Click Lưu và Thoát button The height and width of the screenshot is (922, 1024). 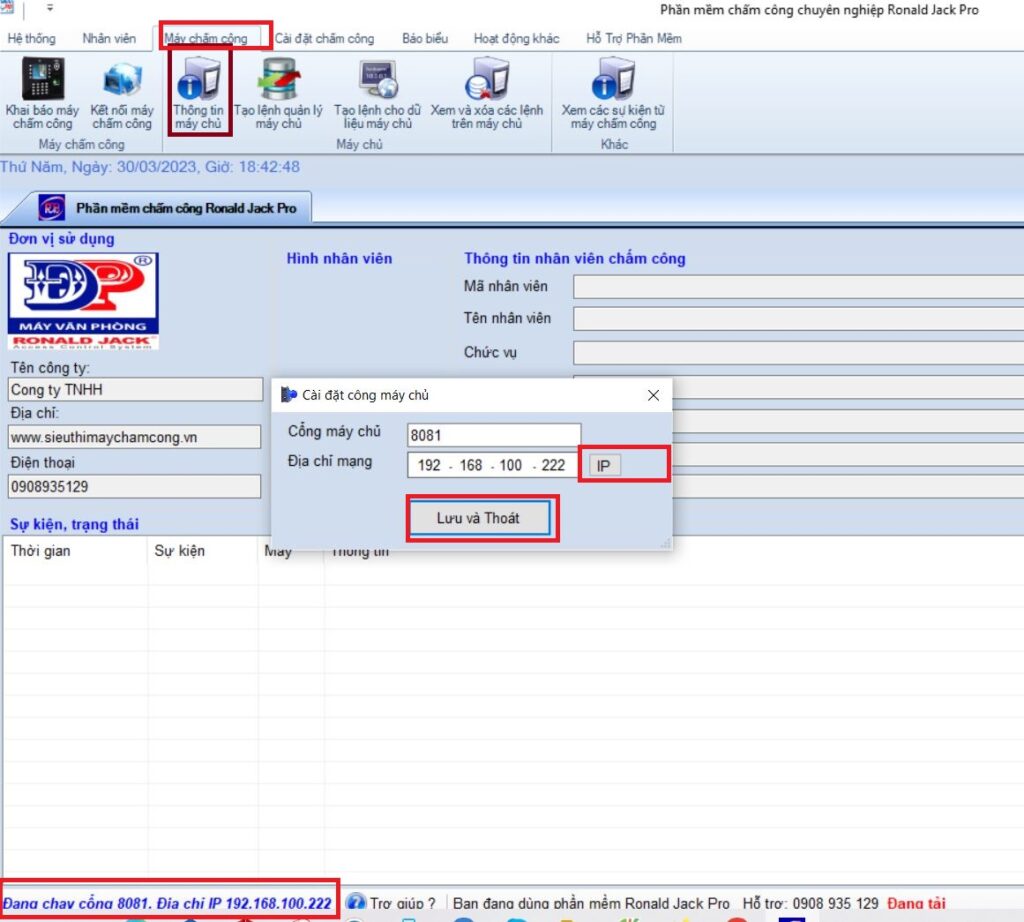[x=479, y=518]
